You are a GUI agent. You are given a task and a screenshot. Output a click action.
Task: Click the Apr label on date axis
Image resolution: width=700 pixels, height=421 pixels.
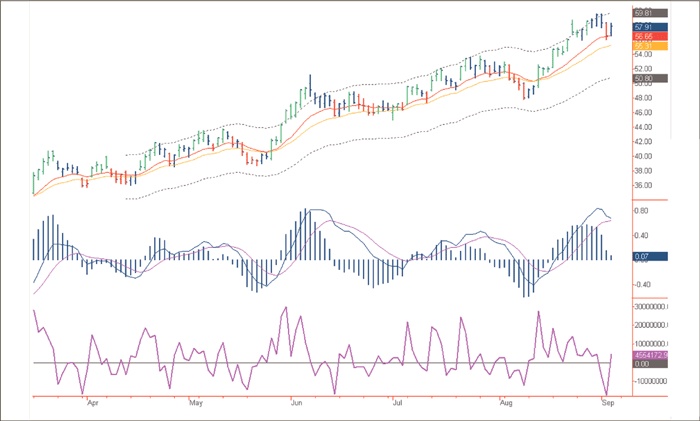pyautogui.click(x=93, y=405)
